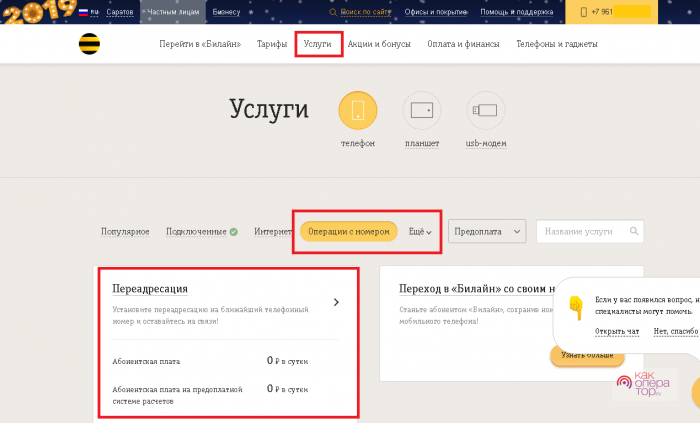Switch to Частным лицам tab
The image size is (700, 423).
pos(173,12)
